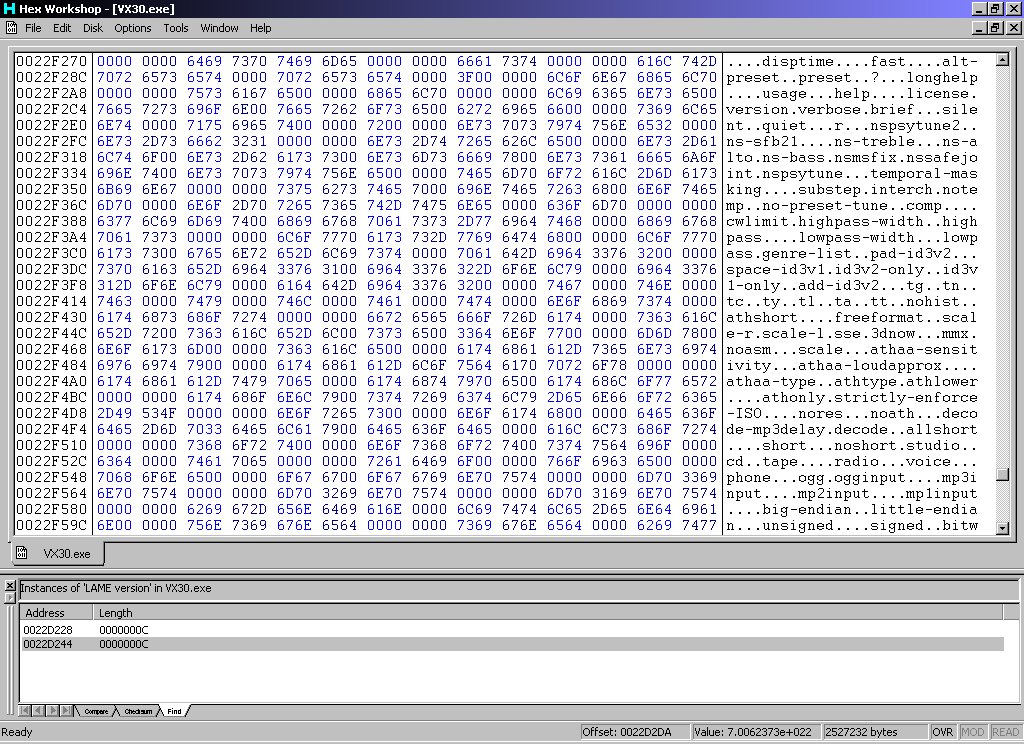Click offset label 0022F270
Image resolution: width=1024 pixels, height=744 pixels.
point(51,61)
